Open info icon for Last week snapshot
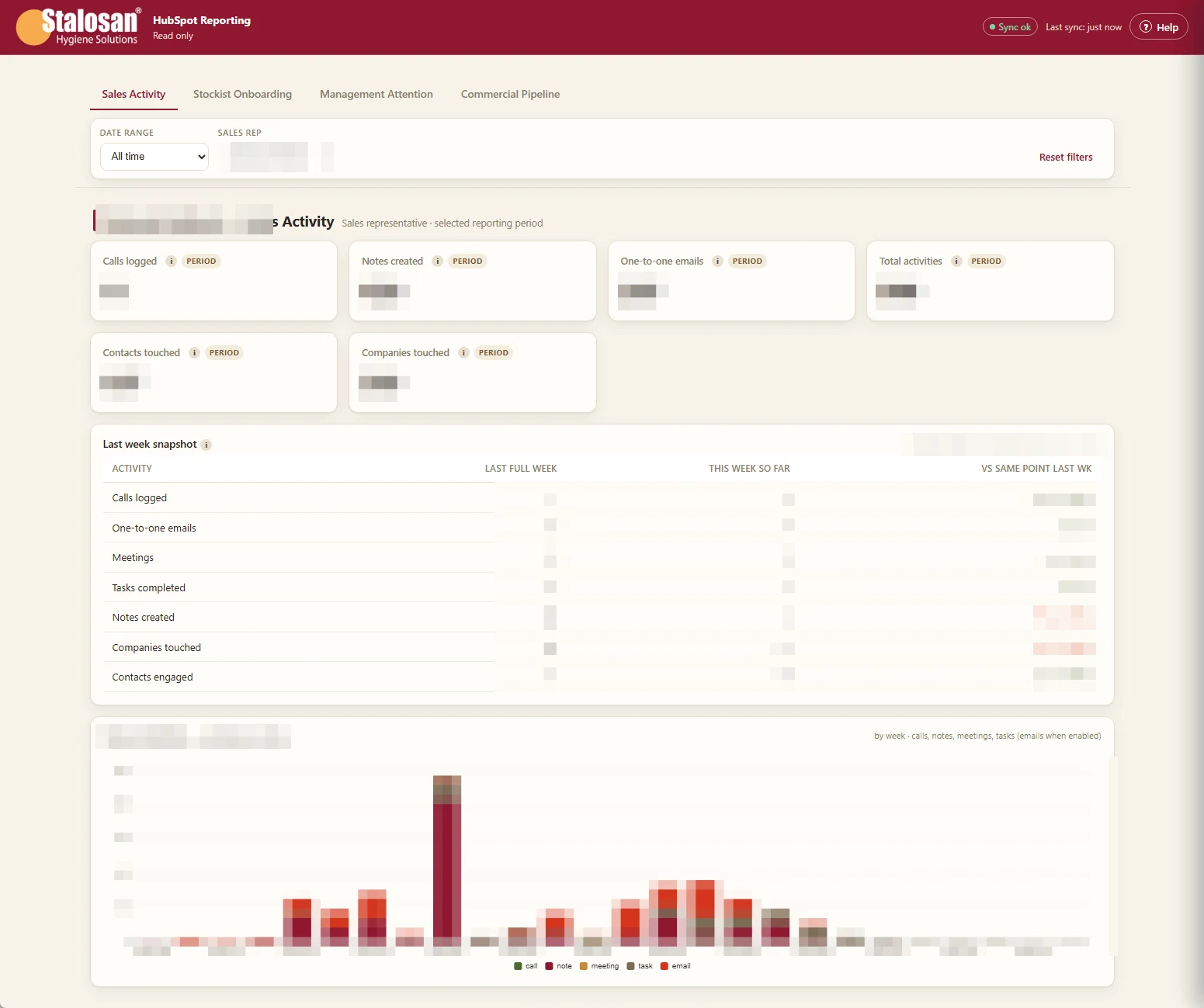 [x=206, y=445]
